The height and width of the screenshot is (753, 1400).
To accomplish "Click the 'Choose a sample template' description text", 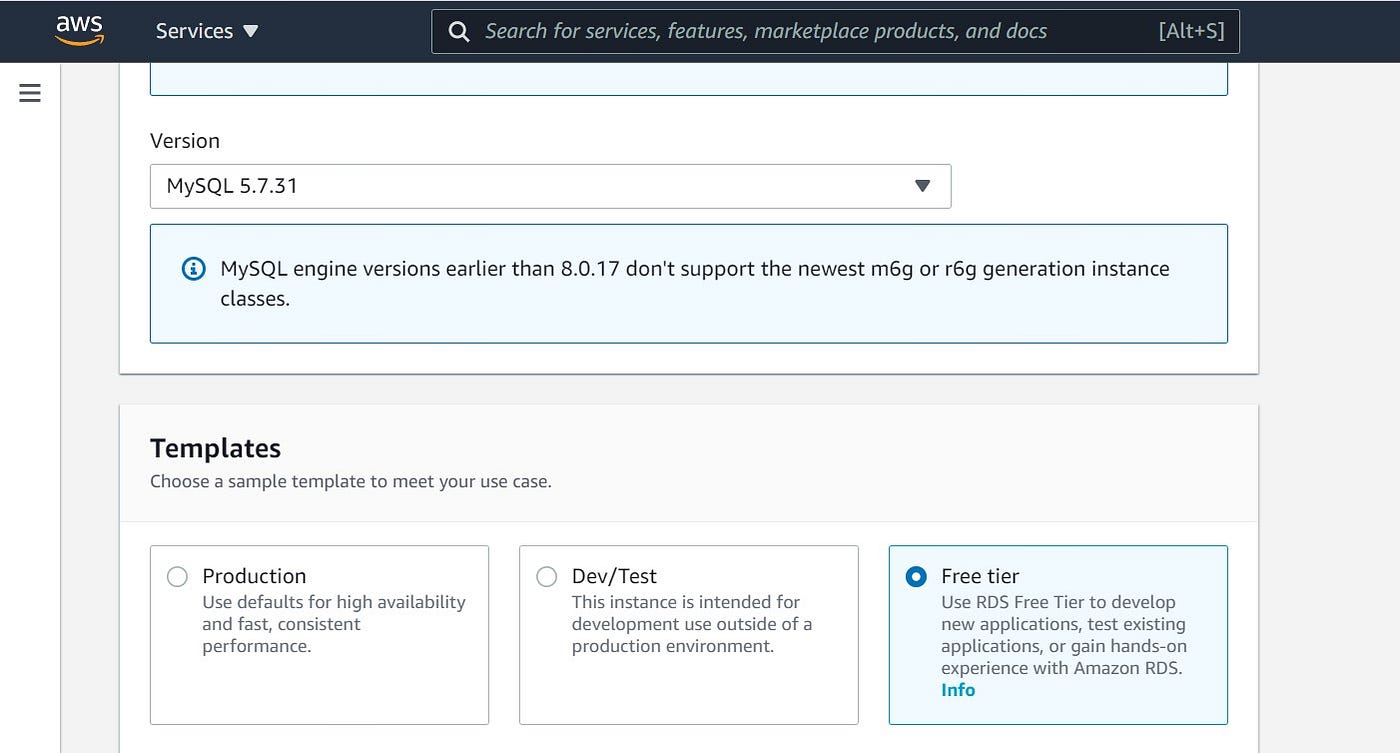I will point(350,481).
